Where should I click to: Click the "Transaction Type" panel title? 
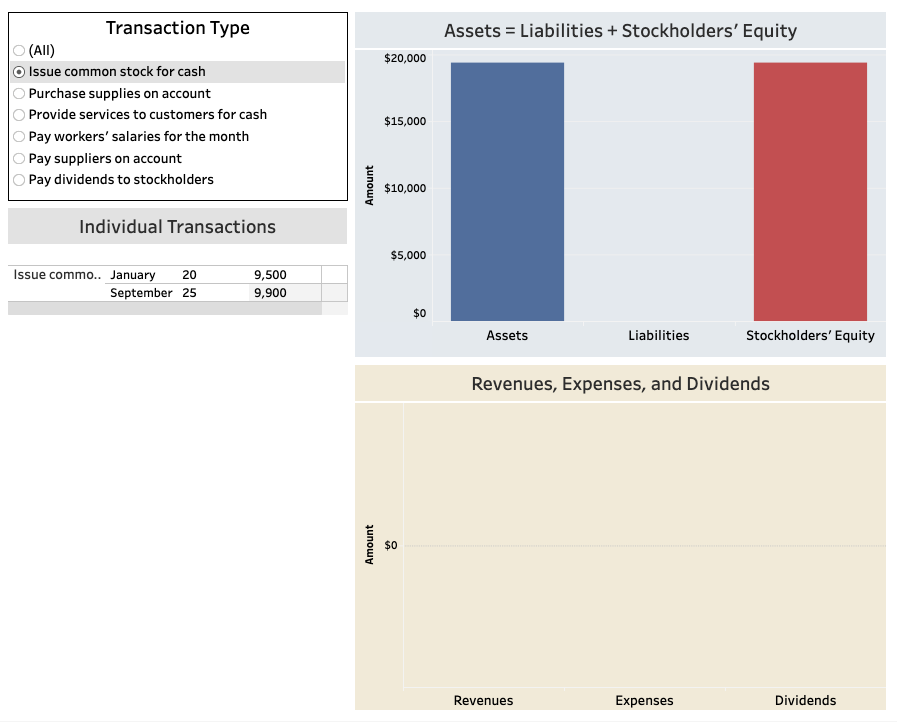(177, 28)
